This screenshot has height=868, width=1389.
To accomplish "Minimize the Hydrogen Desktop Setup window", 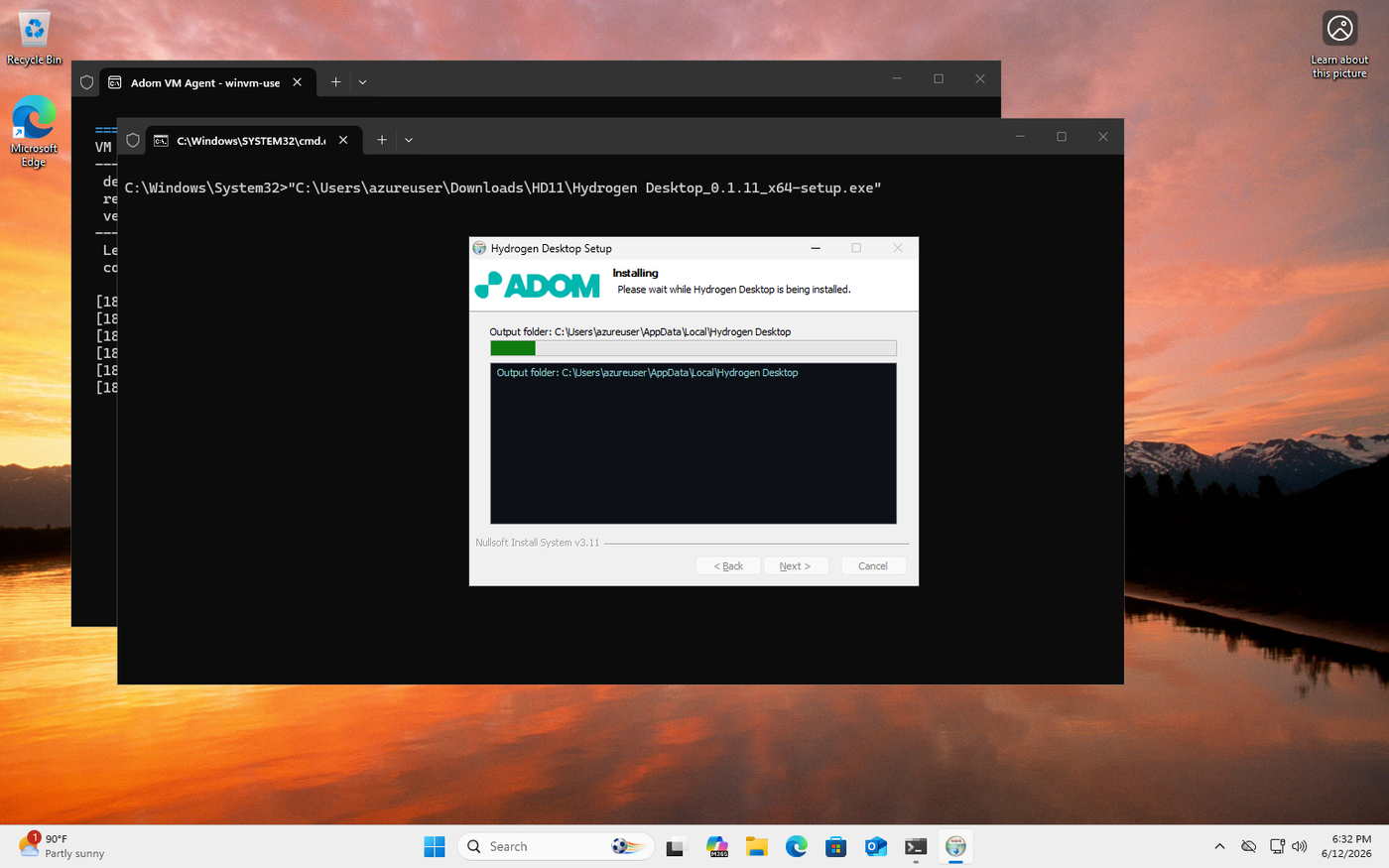I will pyautogui.click(x=816, y=248).
